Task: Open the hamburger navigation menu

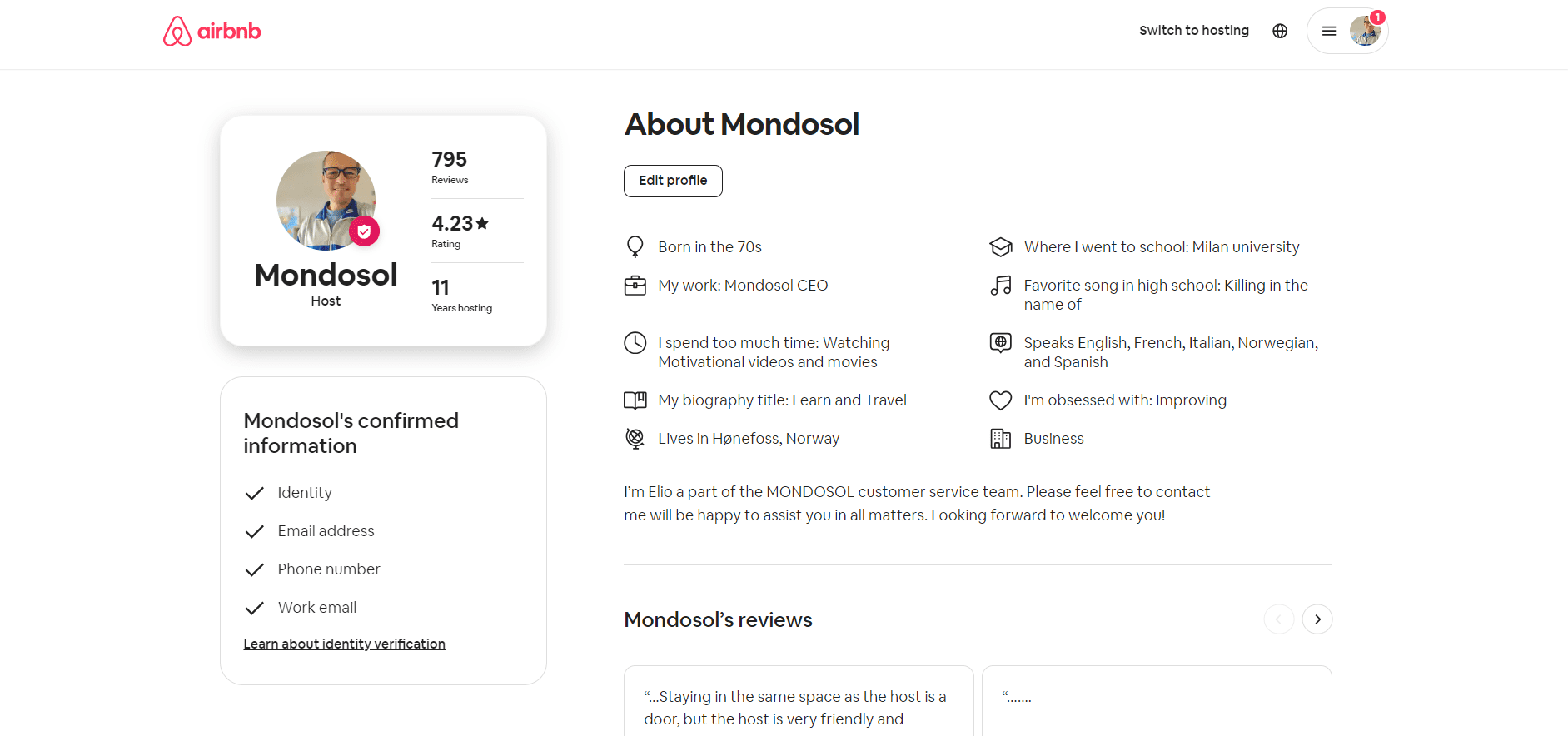Action: [1329, 30]
